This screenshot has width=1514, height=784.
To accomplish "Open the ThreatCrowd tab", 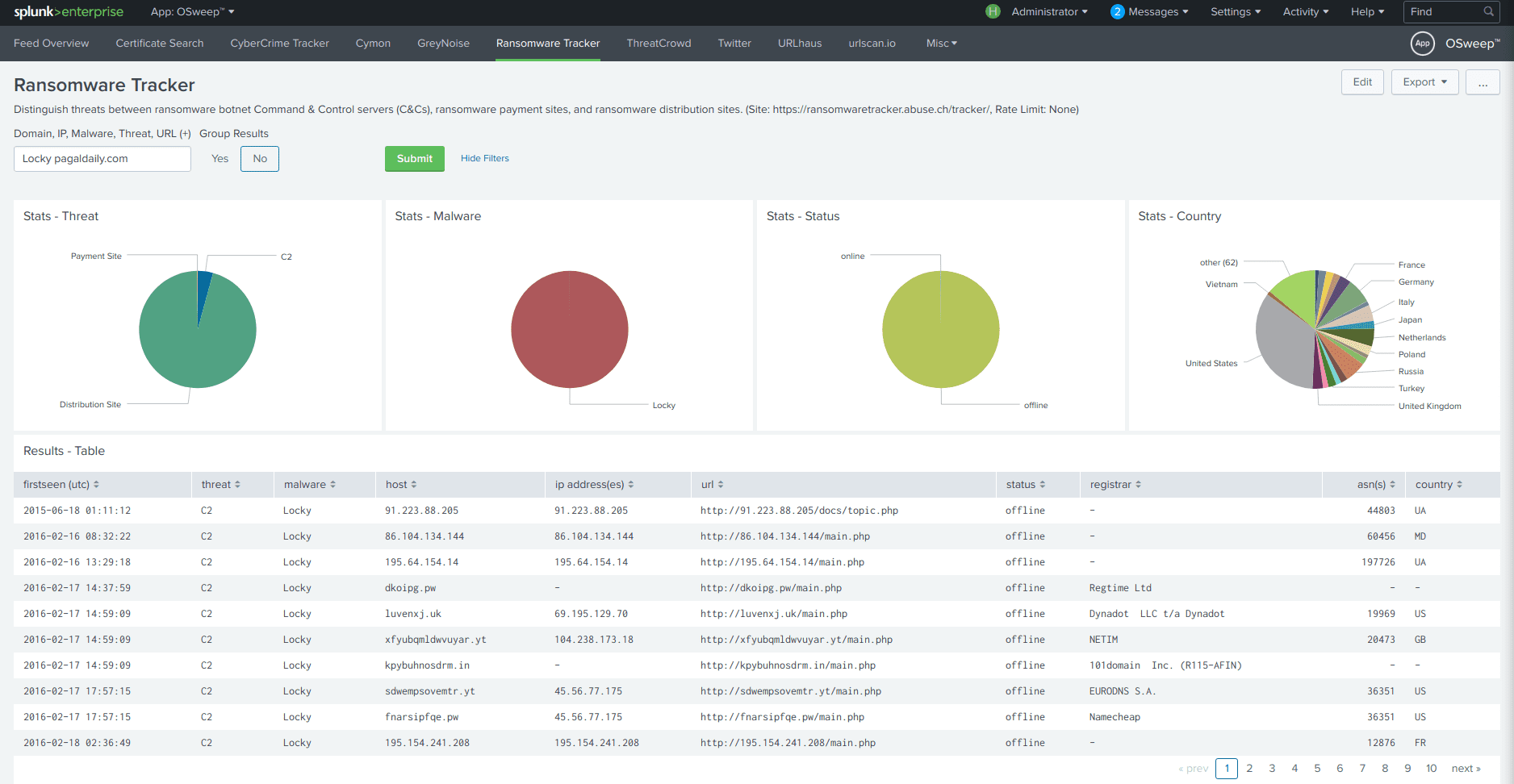I will 659,44.
